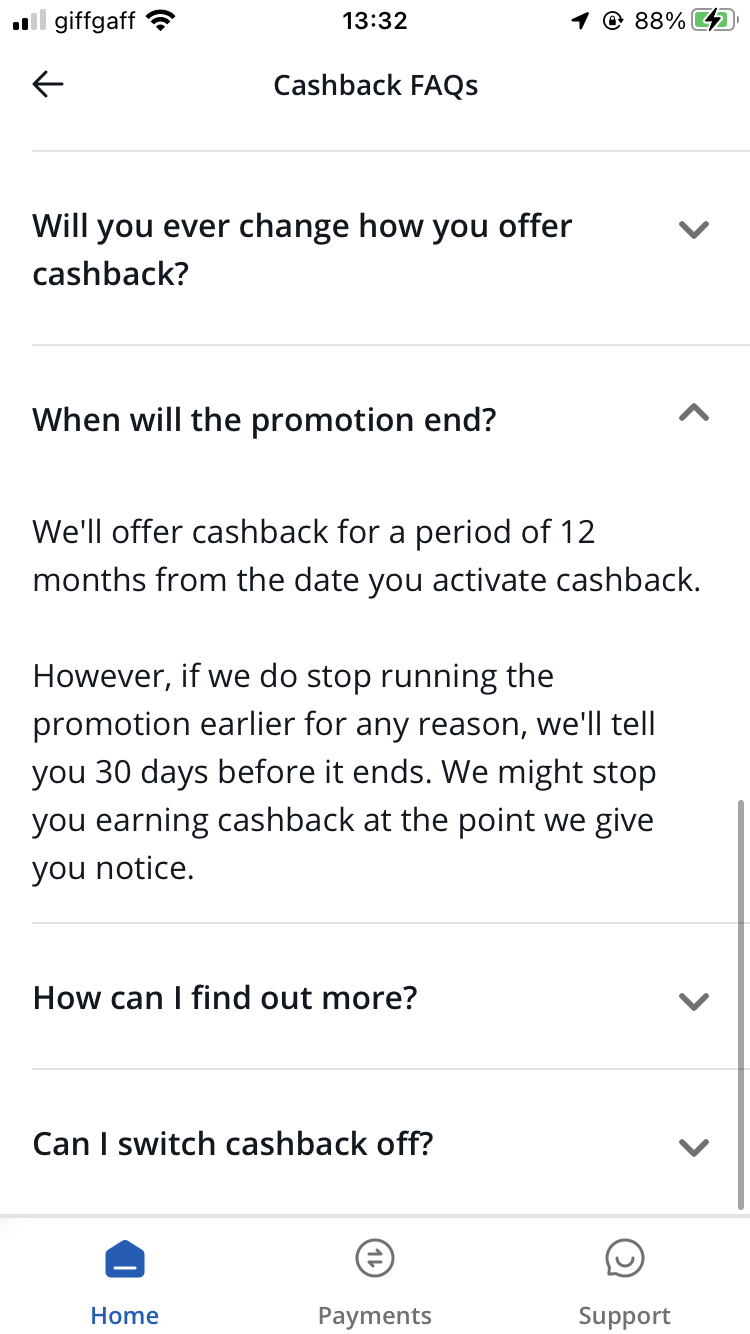Tap the location arrow status icon
The image size is (750, 1334).
[x=580, y=21]
